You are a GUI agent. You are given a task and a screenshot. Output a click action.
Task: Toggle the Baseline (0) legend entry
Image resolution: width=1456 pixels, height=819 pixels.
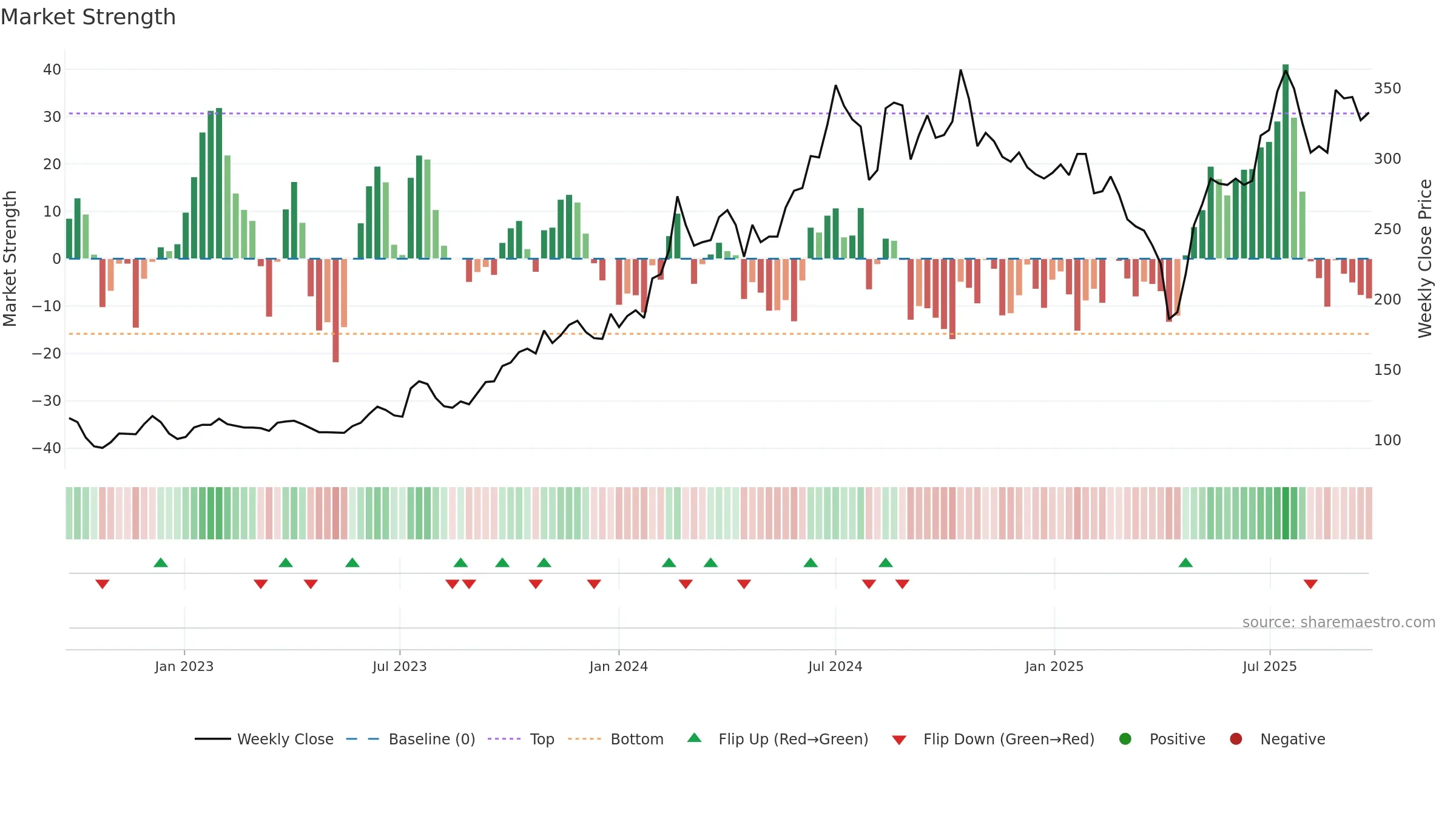pos(411,739)
